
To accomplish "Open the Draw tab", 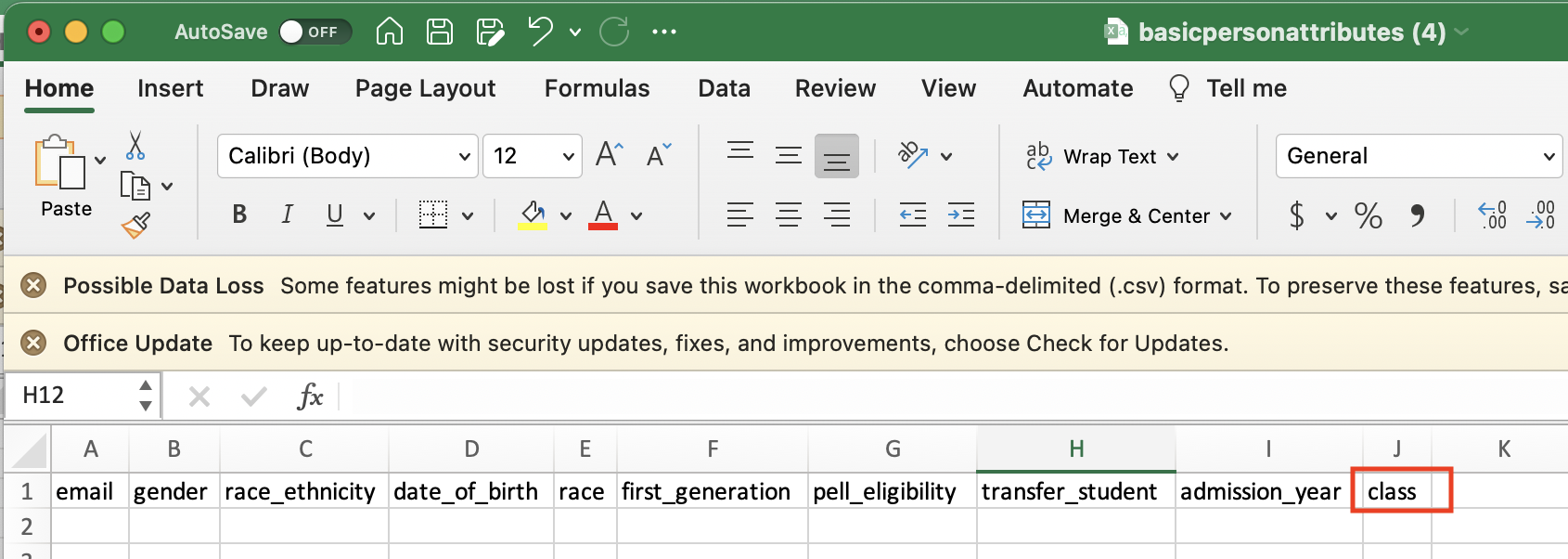I will click(279, 88).
